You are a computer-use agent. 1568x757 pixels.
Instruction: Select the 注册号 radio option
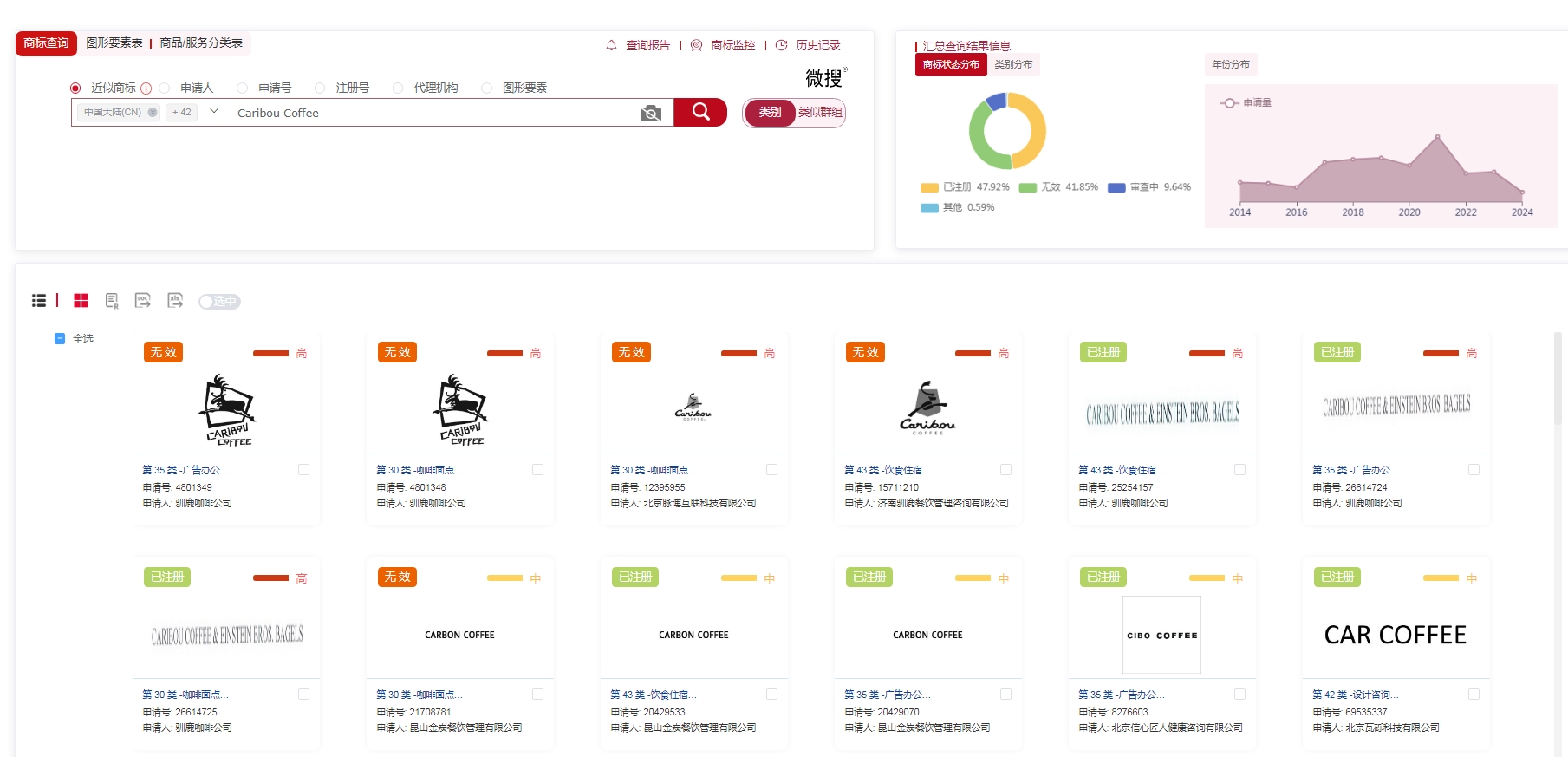coord(320,88)
